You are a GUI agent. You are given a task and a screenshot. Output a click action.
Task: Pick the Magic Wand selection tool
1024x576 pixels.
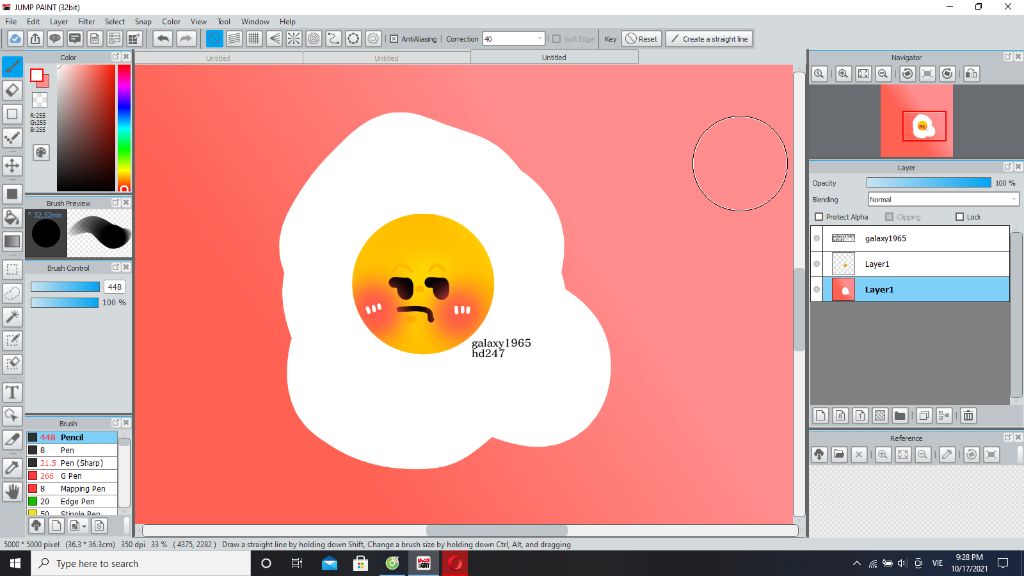pyautogui.click(x=12, y=316)
